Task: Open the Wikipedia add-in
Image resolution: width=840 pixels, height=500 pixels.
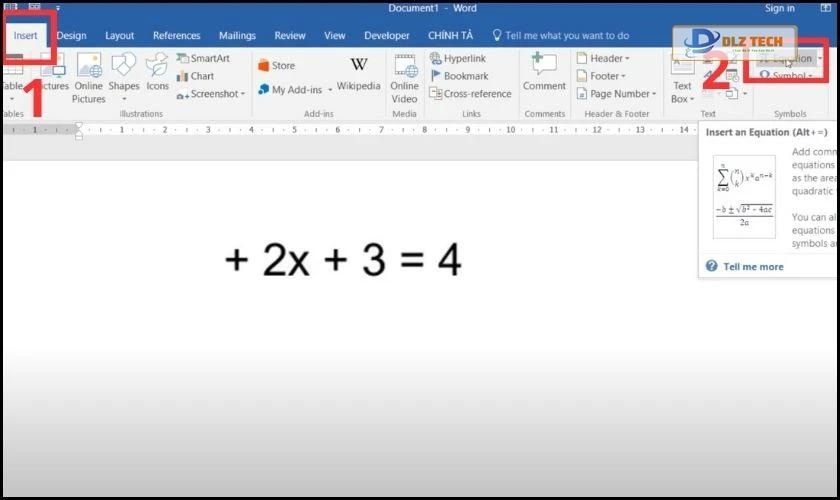Action: pyautogui.click(x=358, y=74)
